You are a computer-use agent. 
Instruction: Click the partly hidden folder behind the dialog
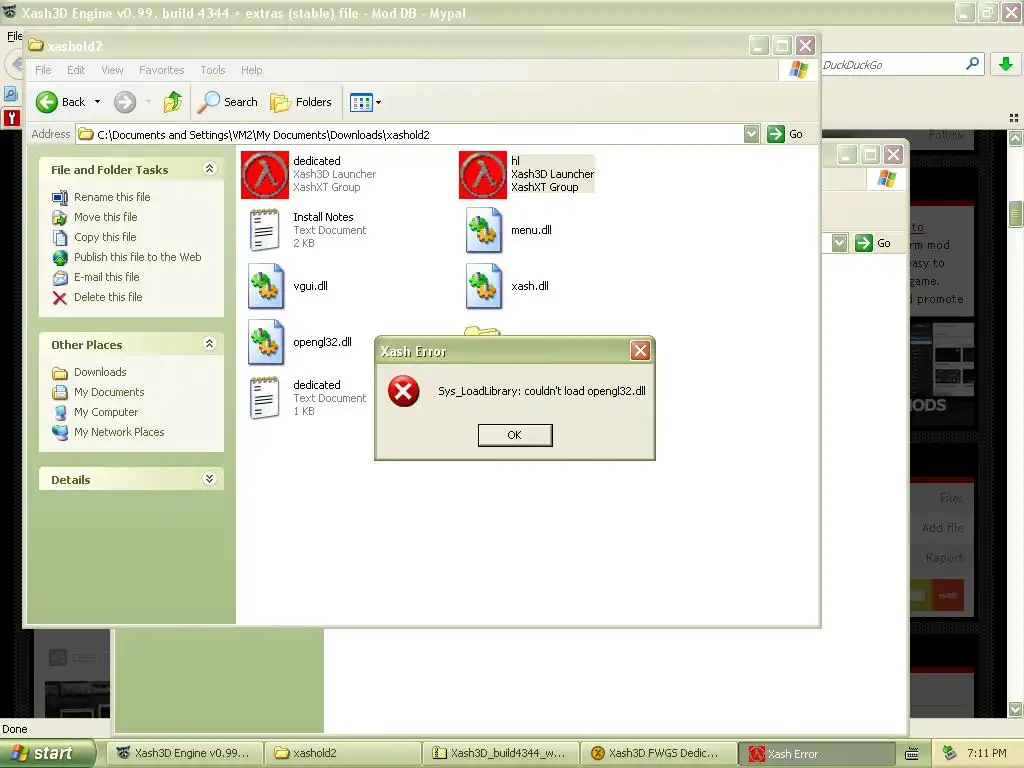482,331
